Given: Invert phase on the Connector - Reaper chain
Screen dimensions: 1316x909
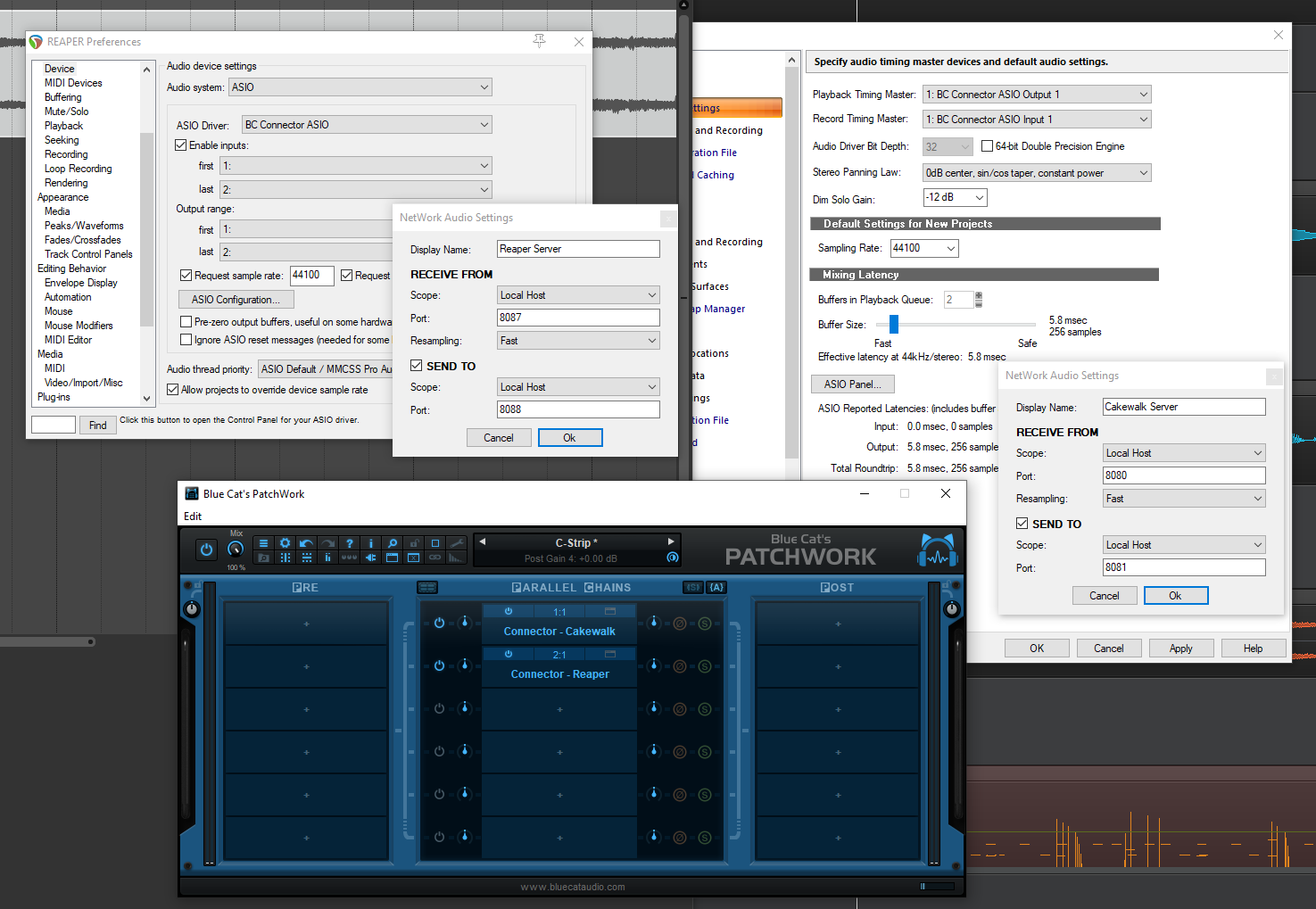Looking at the screenshot, I should pos(680,665).
